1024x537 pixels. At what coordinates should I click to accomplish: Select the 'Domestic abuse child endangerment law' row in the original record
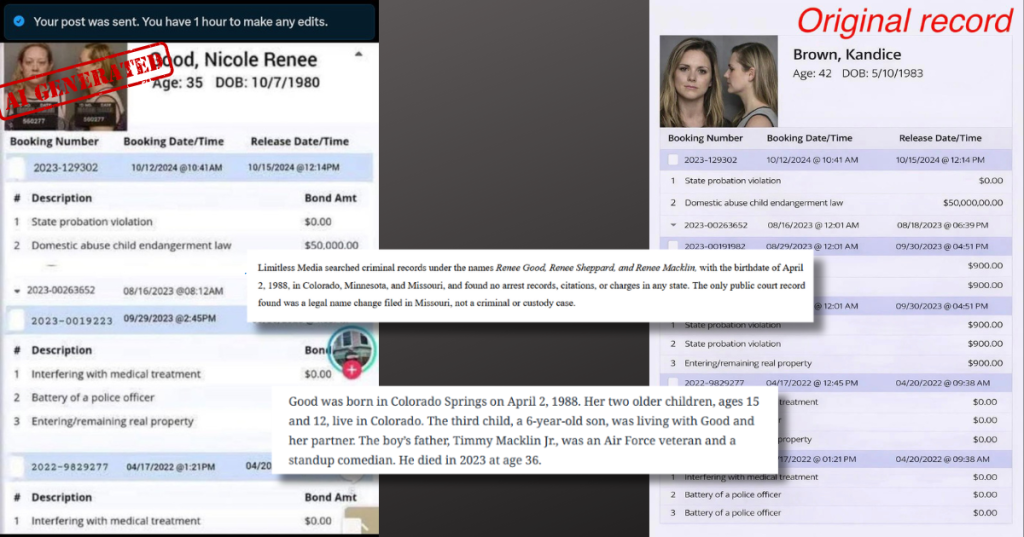763,202
